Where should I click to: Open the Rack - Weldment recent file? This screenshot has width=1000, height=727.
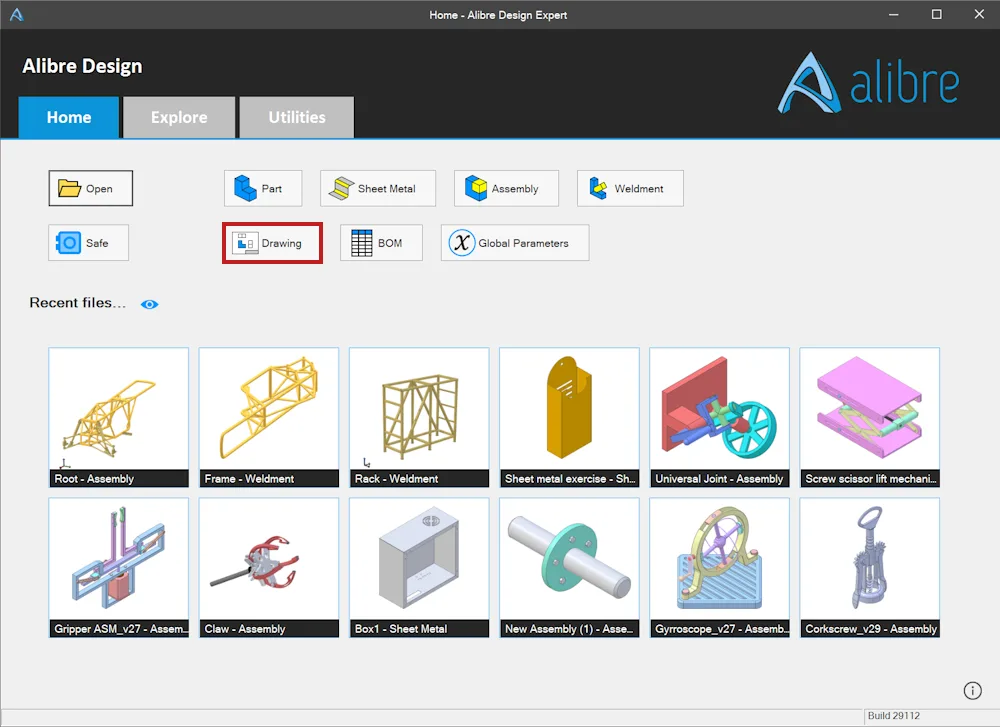click(x=419, y=418)
